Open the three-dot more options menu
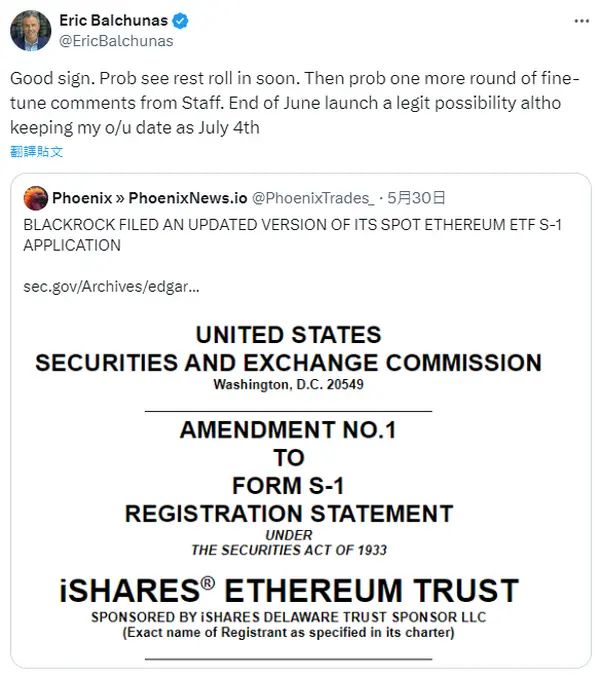The image size is (600, 680). pyautogui.click(x=581, y=21)
